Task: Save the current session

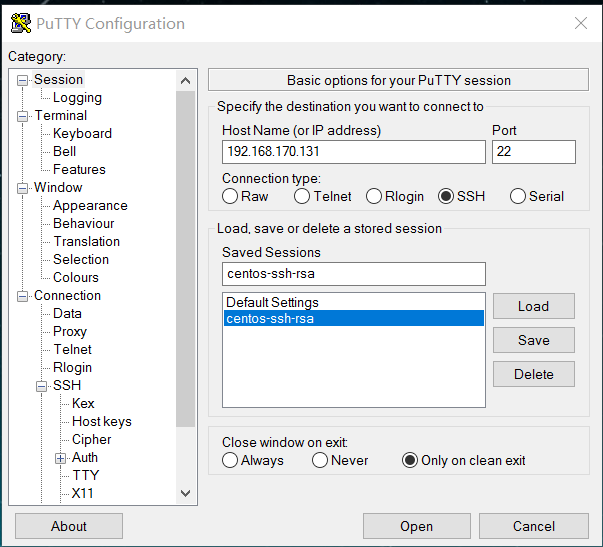Action: (x=534, y=340)
